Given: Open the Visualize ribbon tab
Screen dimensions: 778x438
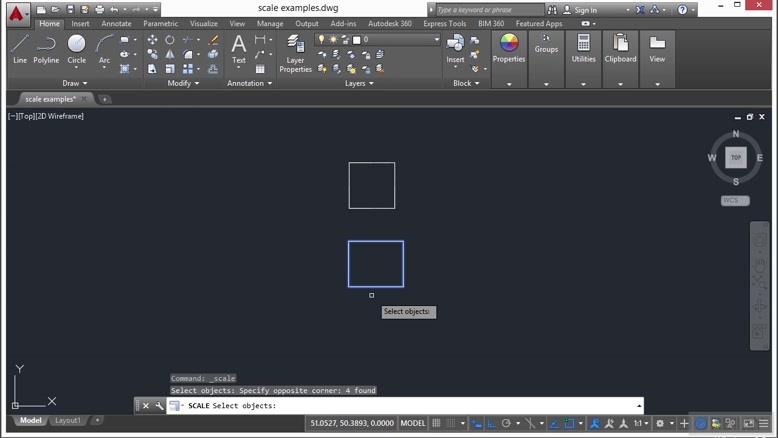Looking at the screenshot, I should coord(204,23).
